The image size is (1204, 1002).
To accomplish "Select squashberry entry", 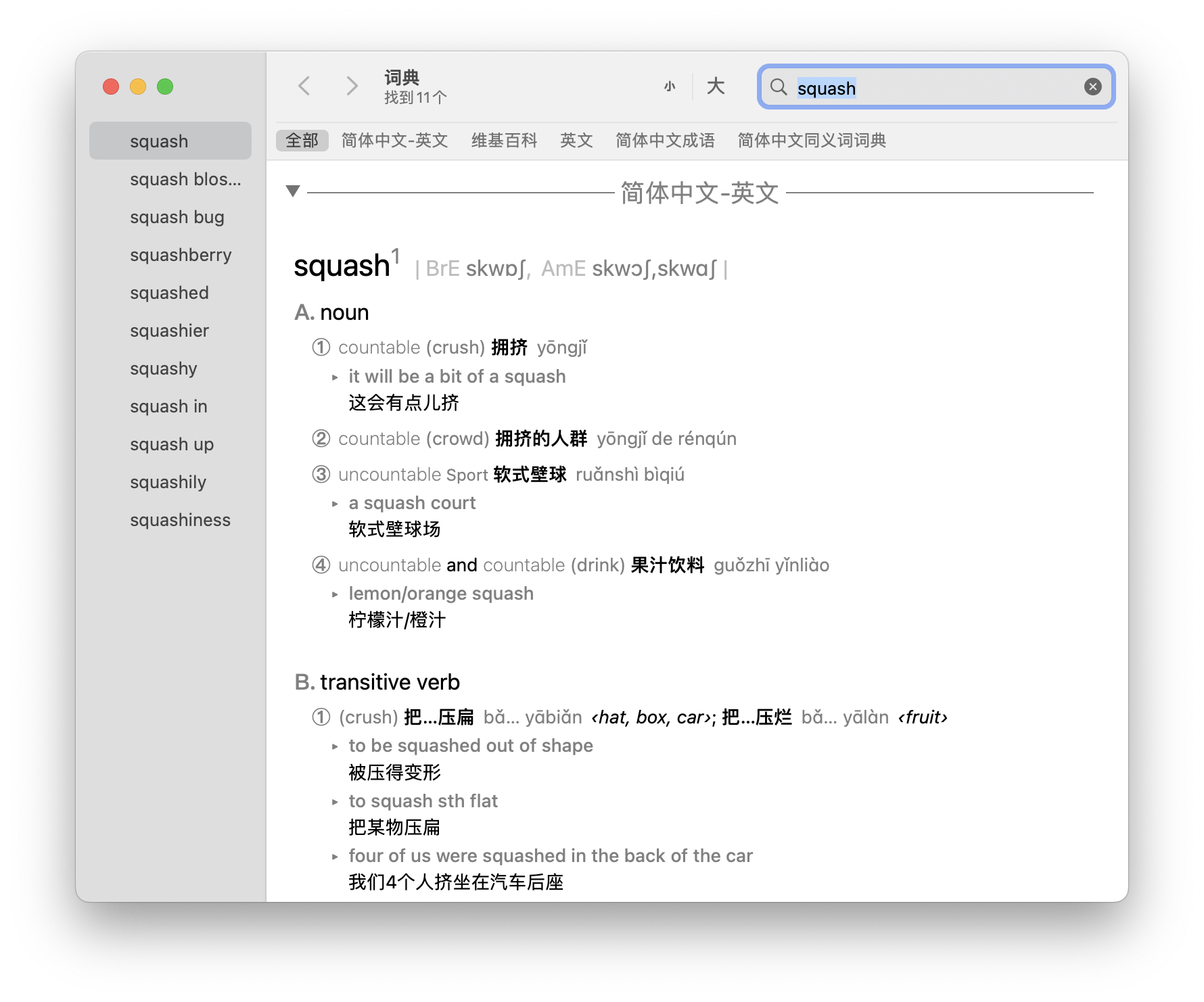I will click(x=170, y=255).
